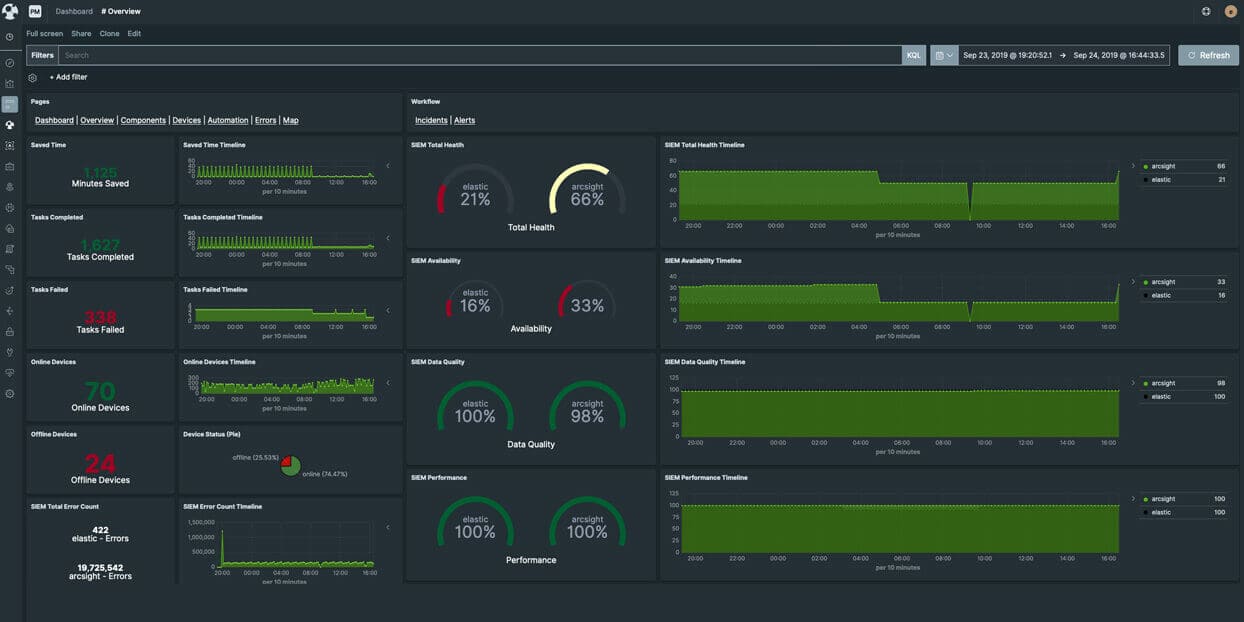Viewport: 1244px width, 622px height.
Task: Open the user avatar menu
Action: pyautogui.click(x=1230, y=11)
